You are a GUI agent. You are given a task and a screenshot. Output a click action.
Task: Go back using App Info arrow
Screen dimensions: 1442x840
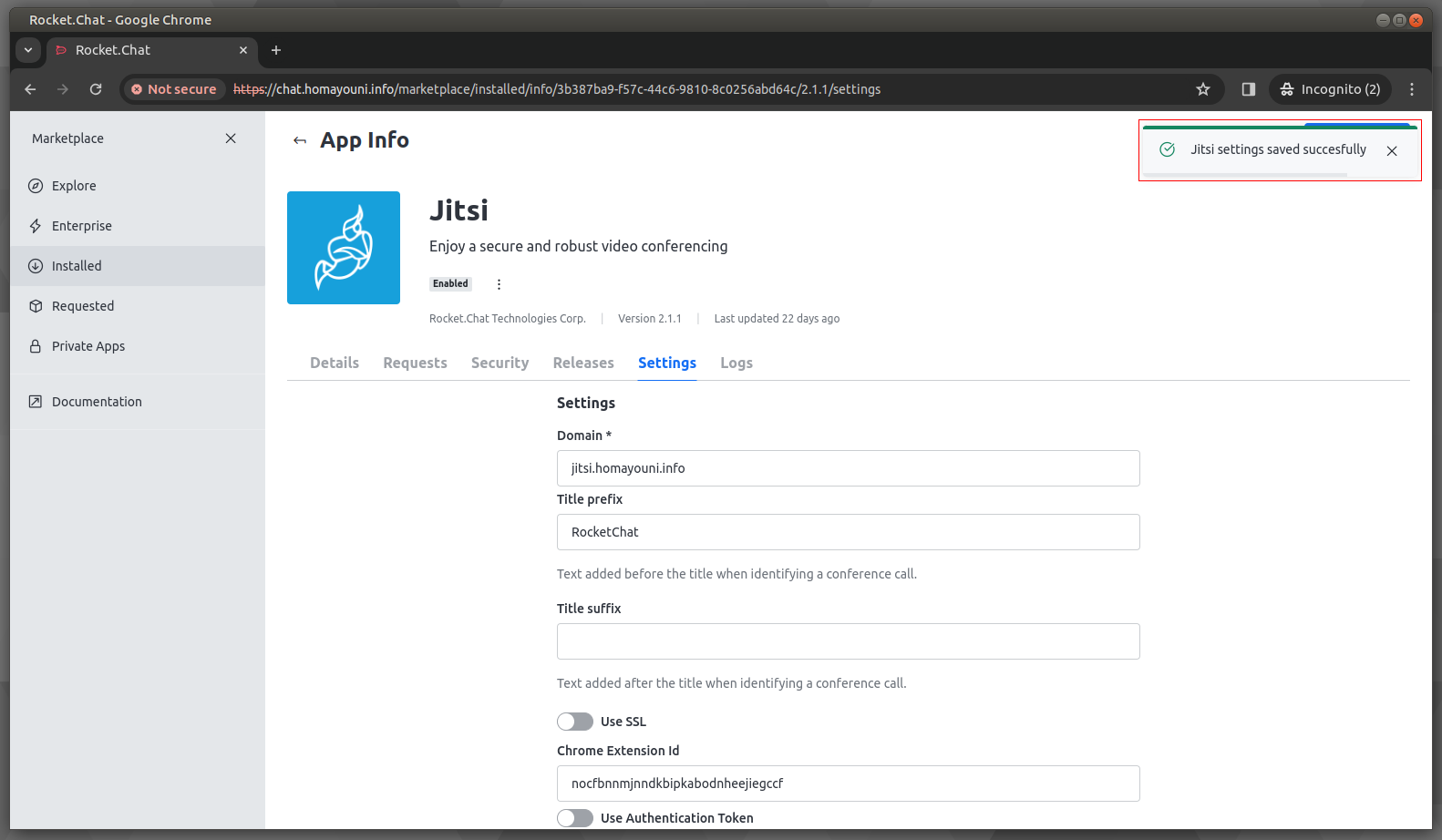[300, 140]
